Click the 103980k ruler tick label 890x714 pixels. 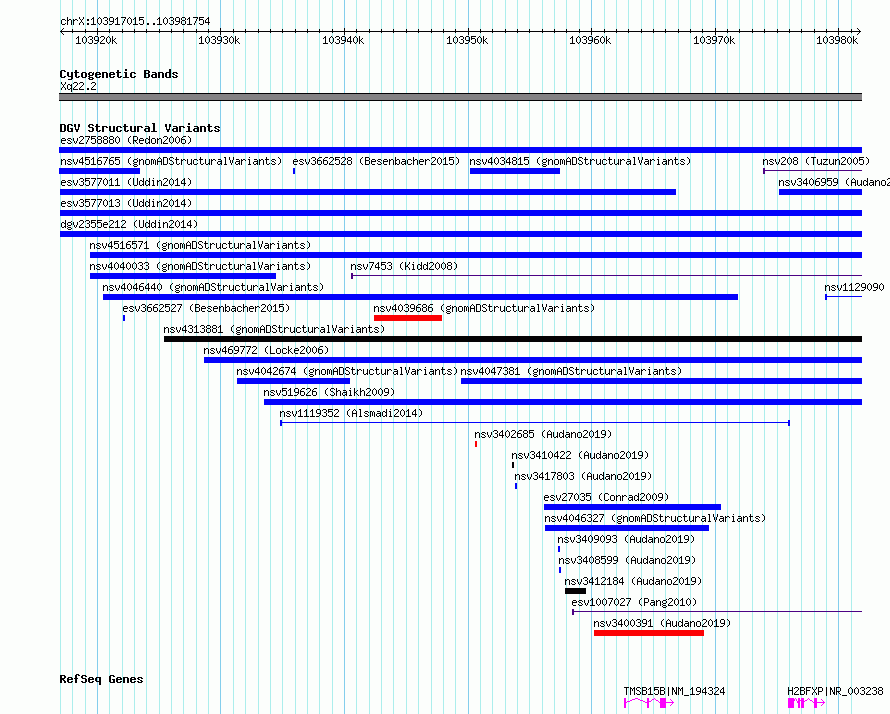837,40
